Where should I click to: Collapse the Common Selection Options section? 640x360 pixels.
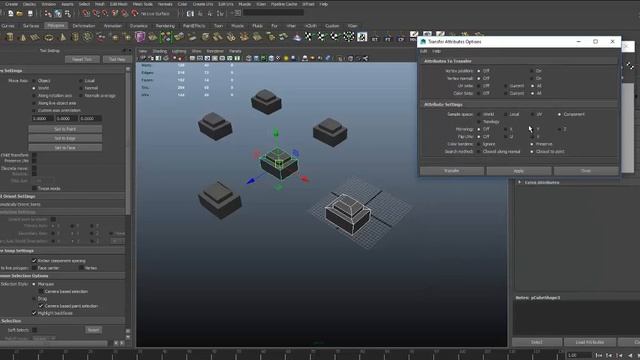(x=62, y=276)
